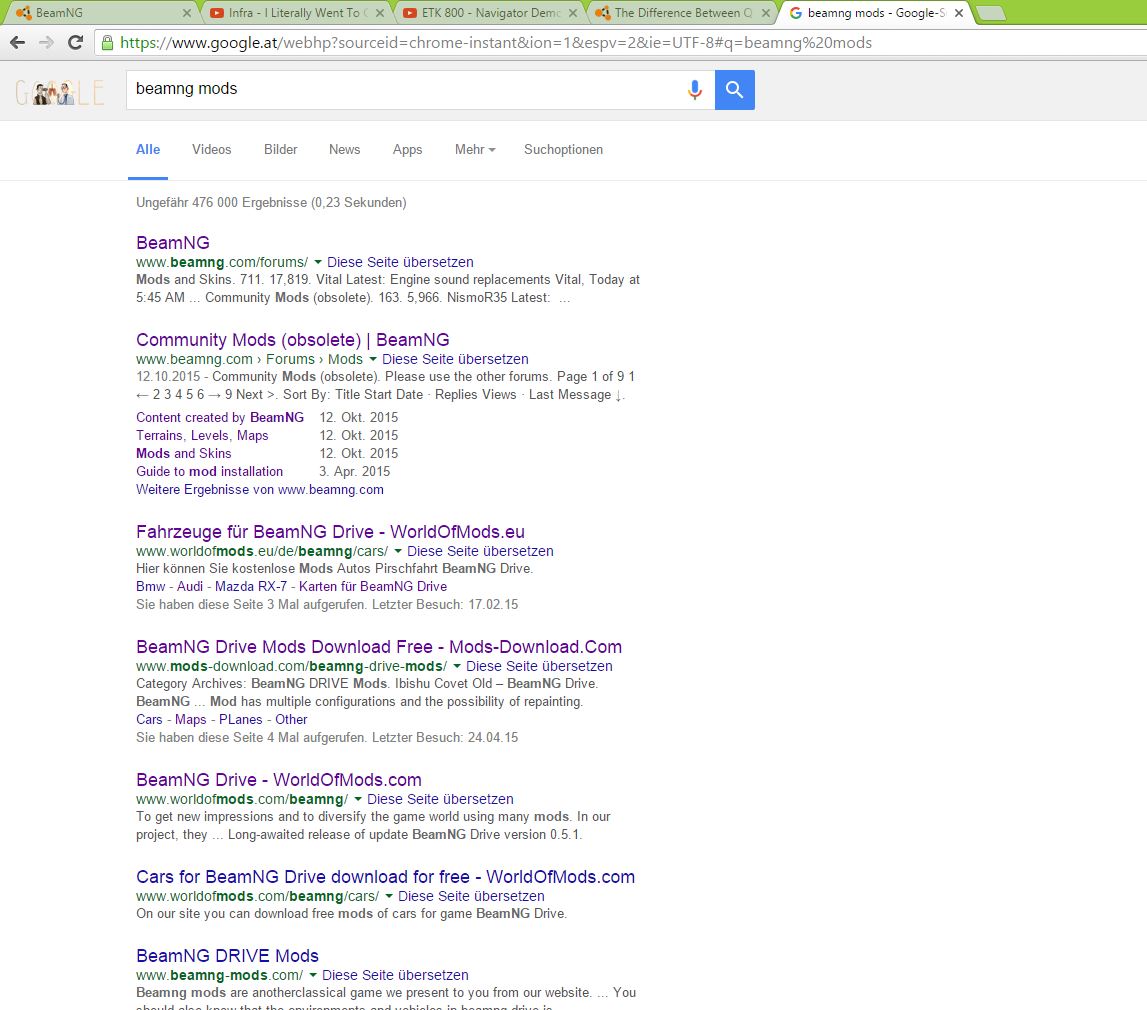Image resolution: width=1147 pixels, height=1010 pixels.
Task: Expand arrow next to worldofmods.com/beamng/cars/ URL
Action: [389, 896]
